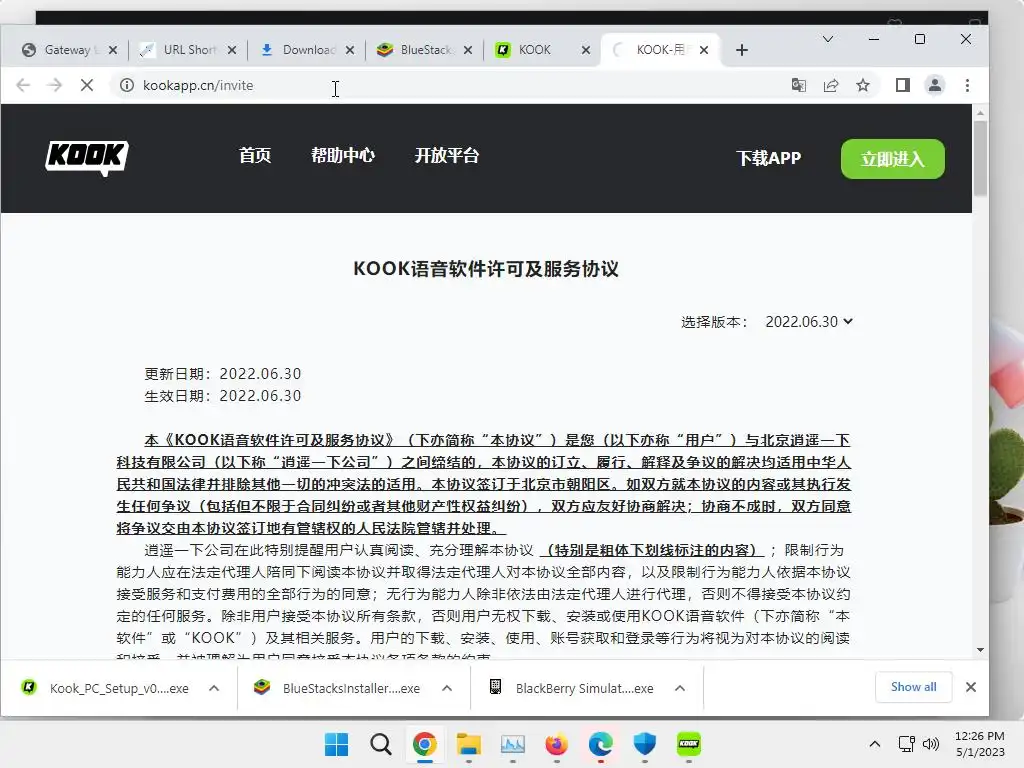Open the Google Translate page icon
Viewport: 1024px width, 768px height.
(798, 86)
